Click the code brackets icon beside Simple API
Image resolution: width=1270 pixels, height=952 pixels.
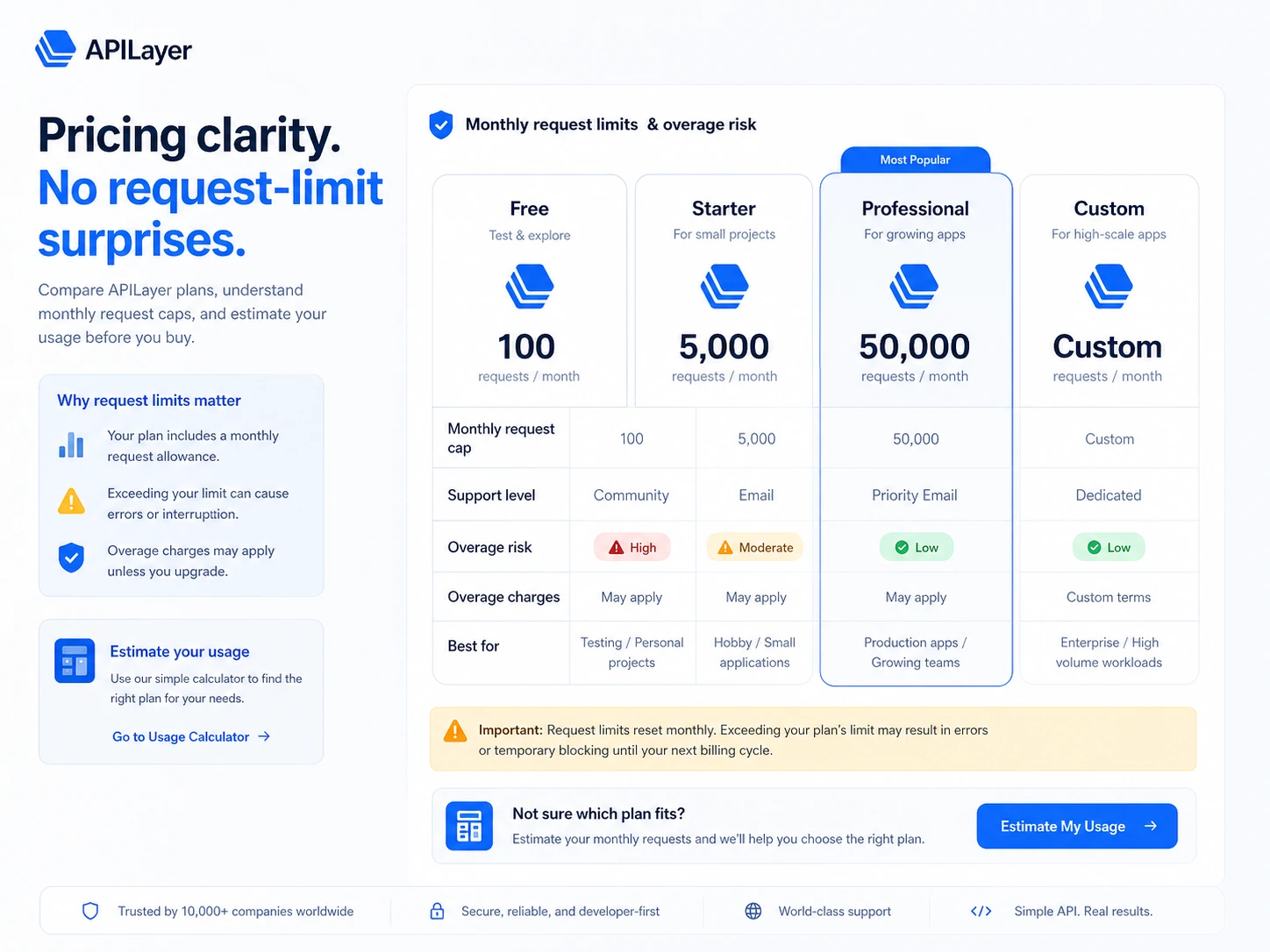coord(981,911)
